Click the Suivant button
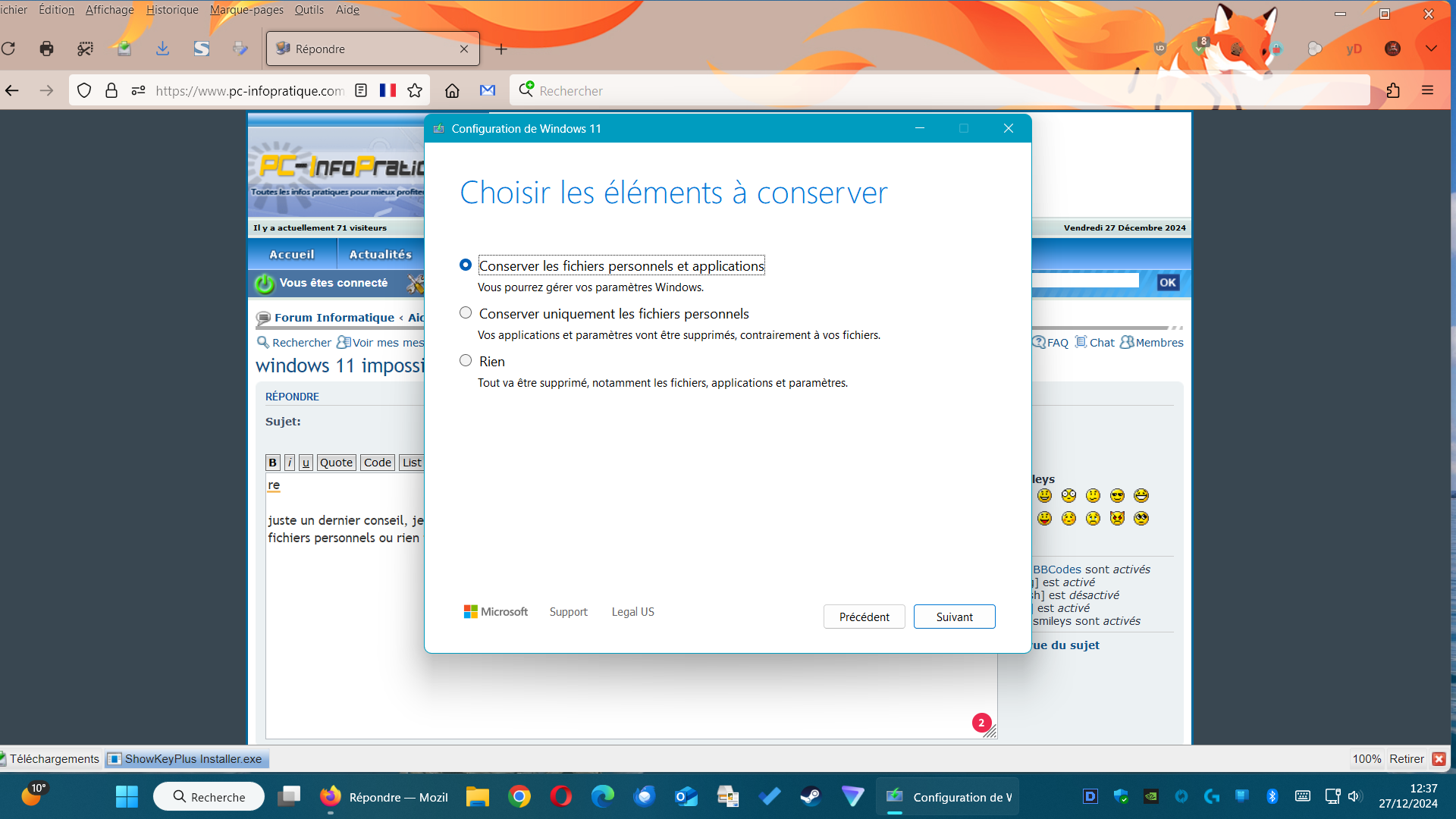Image resolution: width=1456 pixels, height=819 pixels. (x=954, y=617)
